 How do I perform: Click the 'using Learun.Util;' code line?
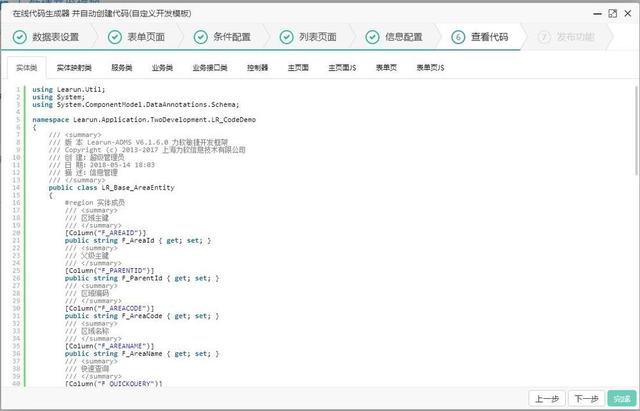pos(69,89)
